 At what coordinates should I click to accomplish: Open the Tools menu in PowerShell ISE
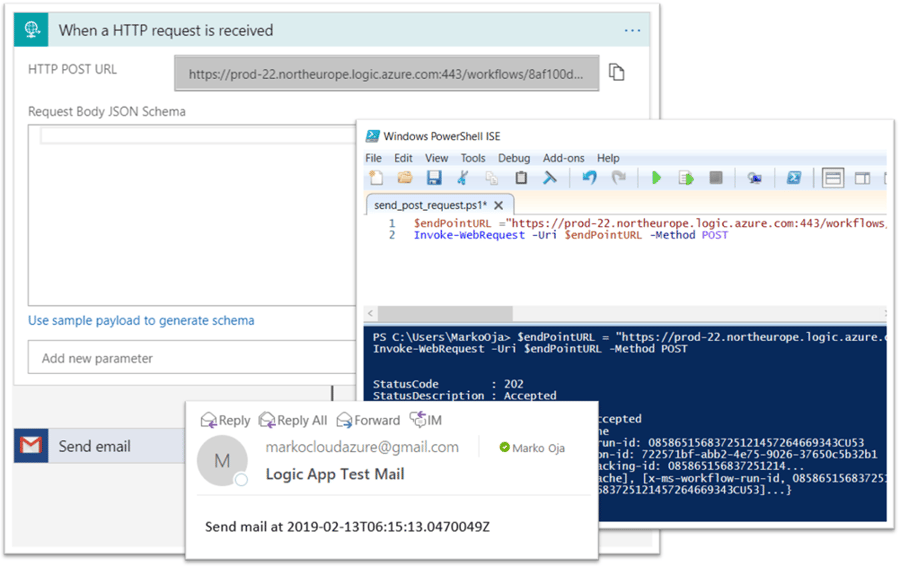coord(473,158)
